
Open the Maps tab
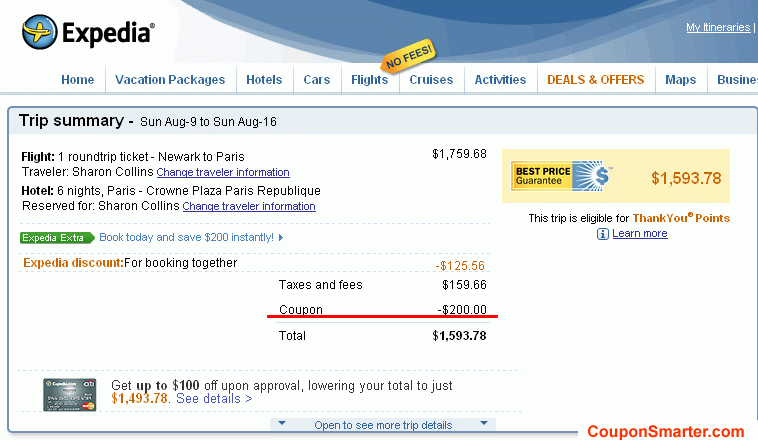(680, 80)
